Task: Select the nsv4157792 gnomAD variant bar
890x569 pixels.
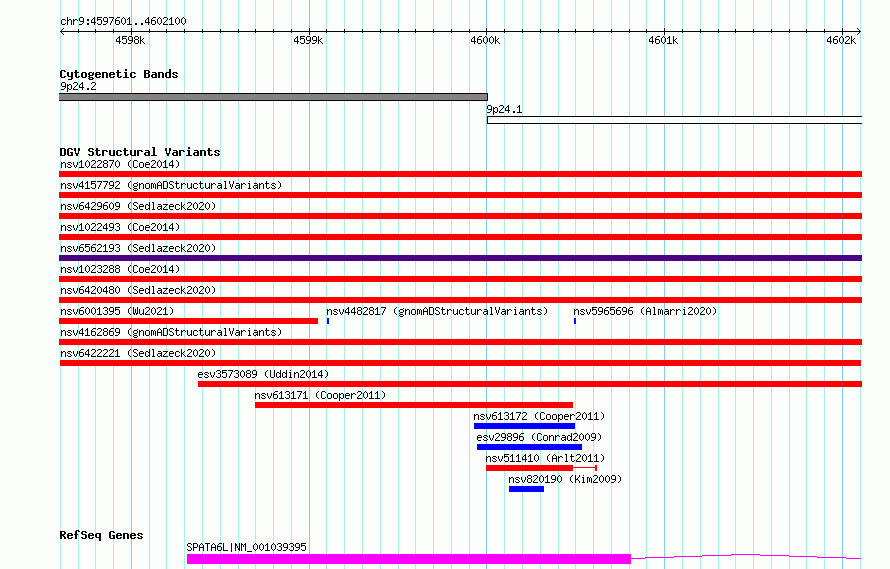Action: point(460,195)
